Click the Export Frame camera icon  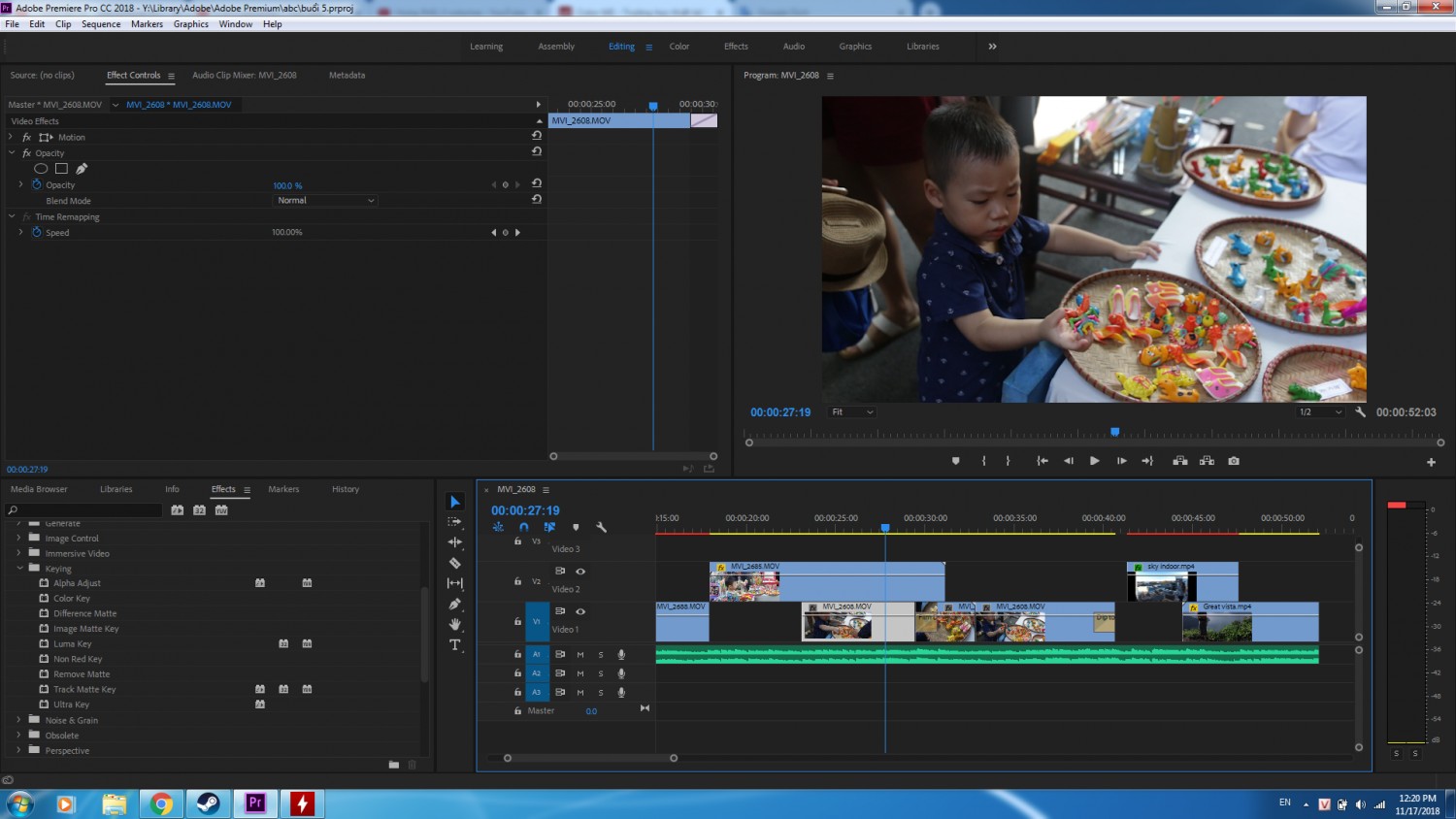click(1234, 461)
